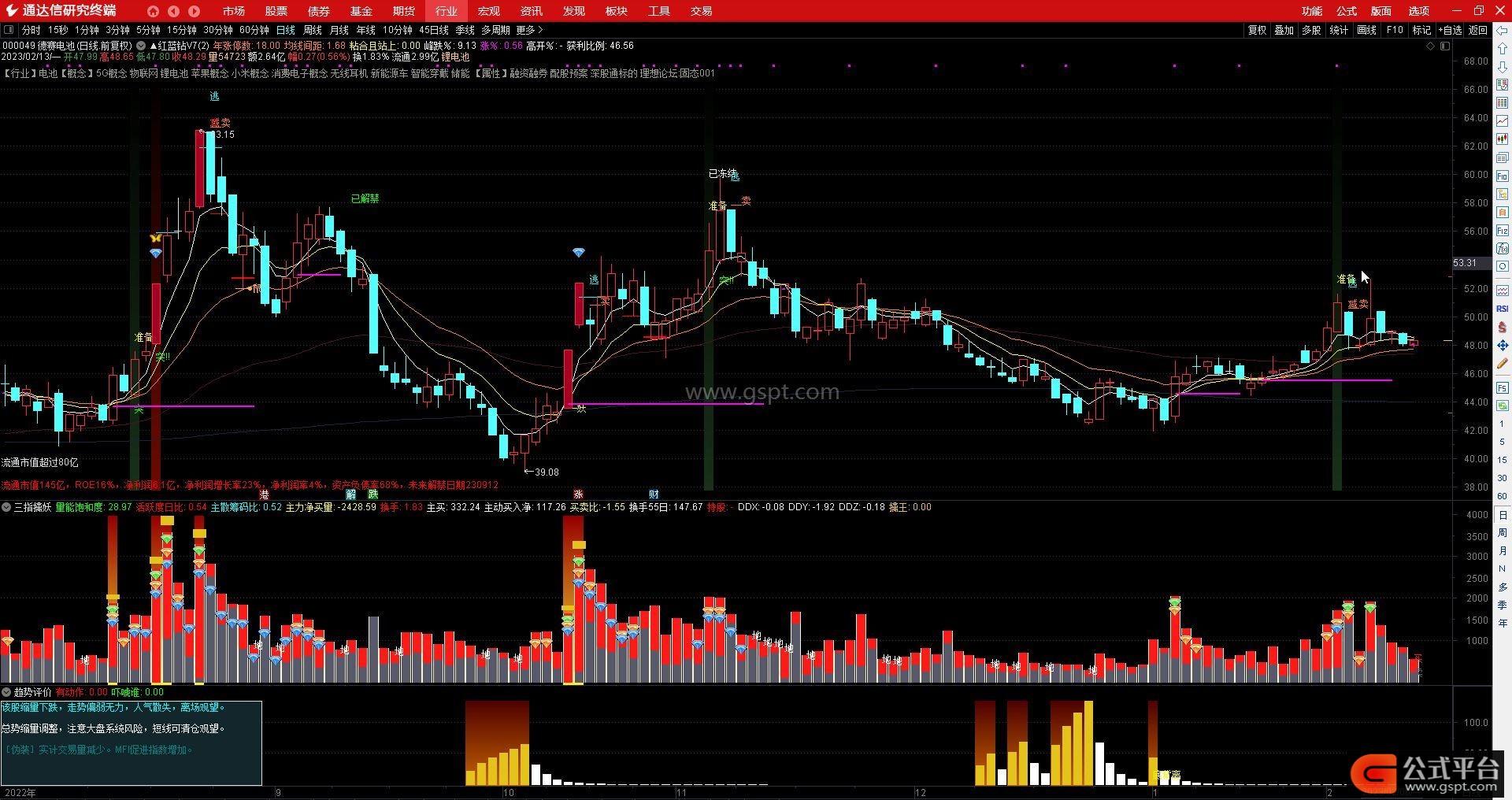
Task: Click the wave line indicator sidebar icon
Action: (1503, 291)
